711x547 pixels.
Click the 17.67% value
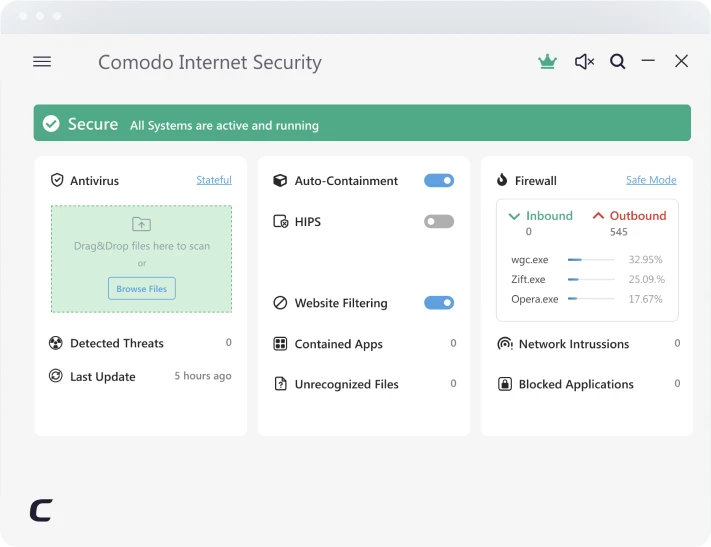pos(645,299)
